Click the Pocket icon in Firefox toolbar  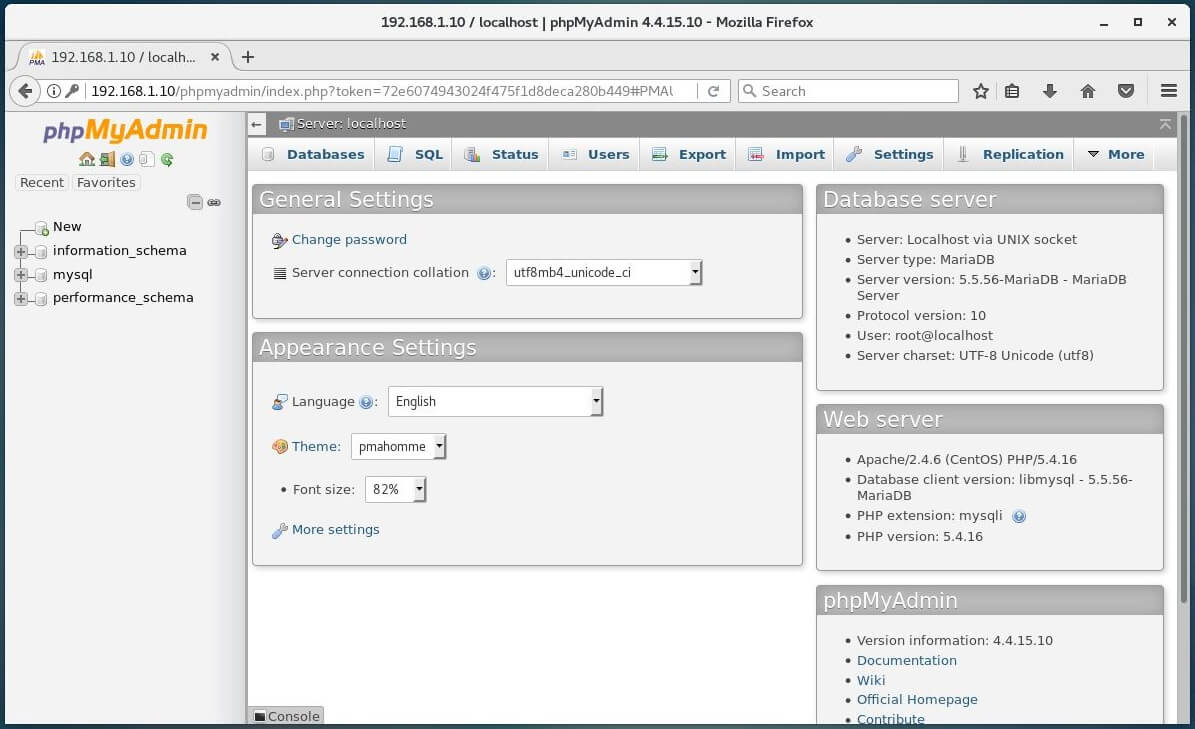point(1126,91)
